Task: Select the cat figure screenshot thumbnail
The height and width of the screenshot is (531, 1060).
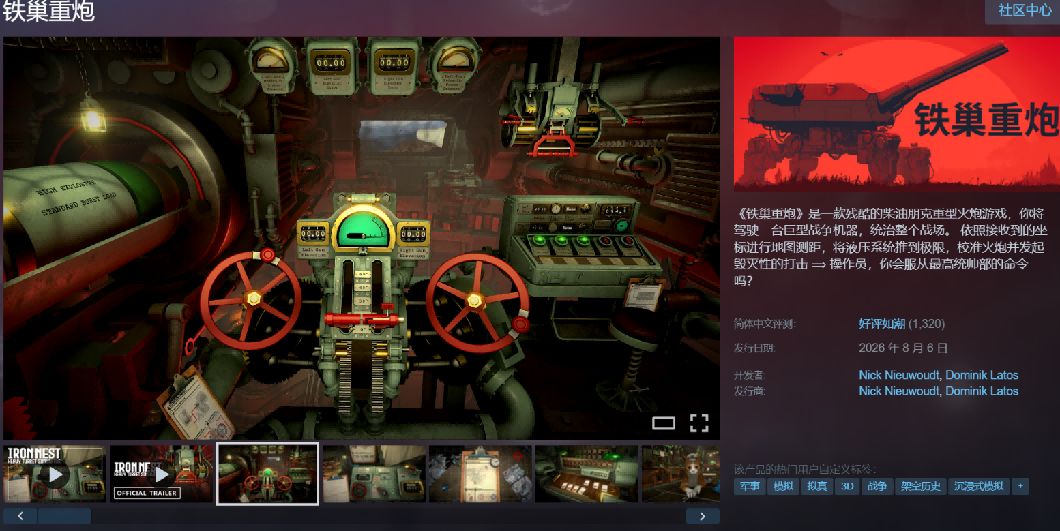Action: (x=681, y=474)
